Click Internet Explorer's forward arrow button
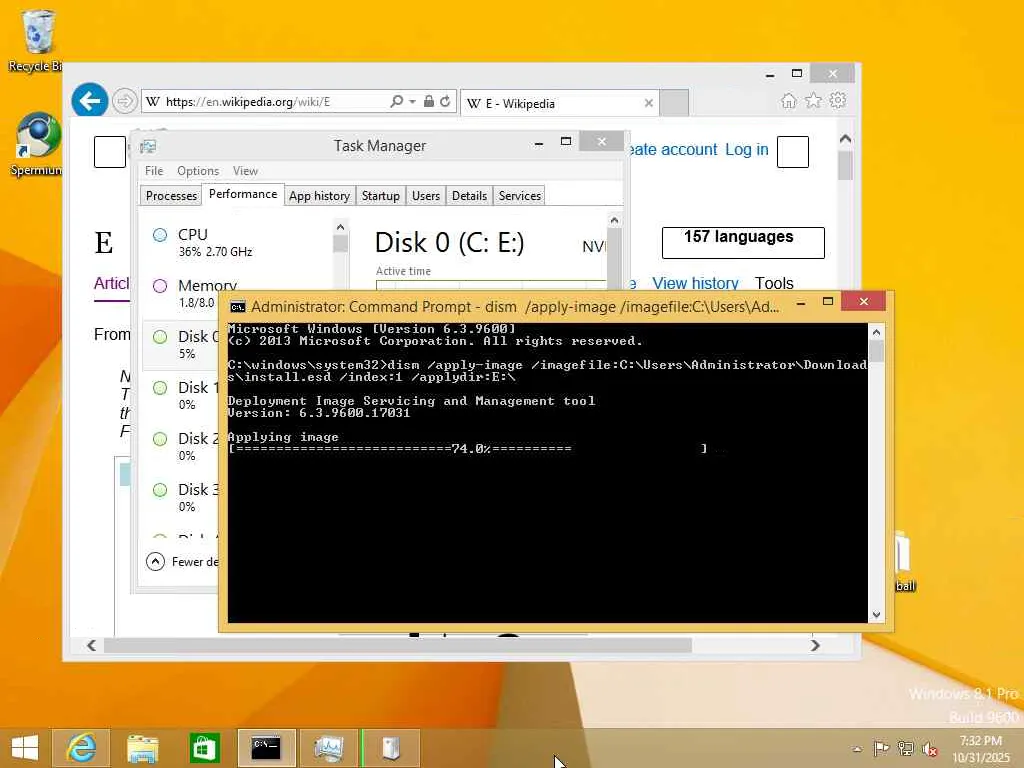This screenshot has height=768, width=1024. click(x=124, y=101)
